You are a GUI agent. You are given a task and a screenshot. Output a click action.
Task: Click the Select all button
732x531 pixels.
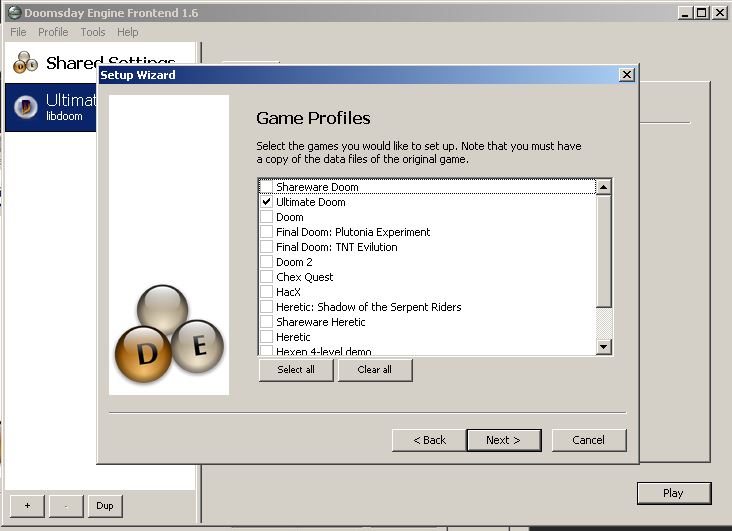[x=296, y=369]
